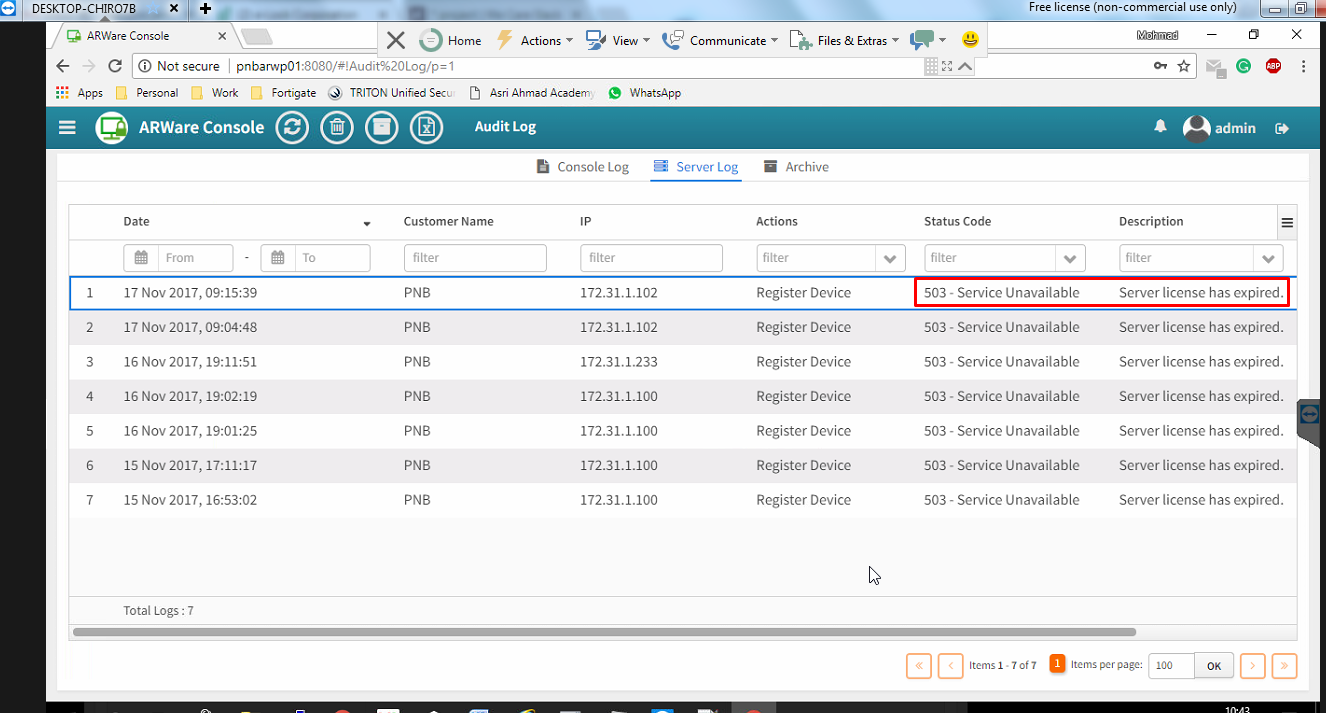Open the From date calendar picker
This screenshot has width=1326, height=713.
tap(141, 258)
